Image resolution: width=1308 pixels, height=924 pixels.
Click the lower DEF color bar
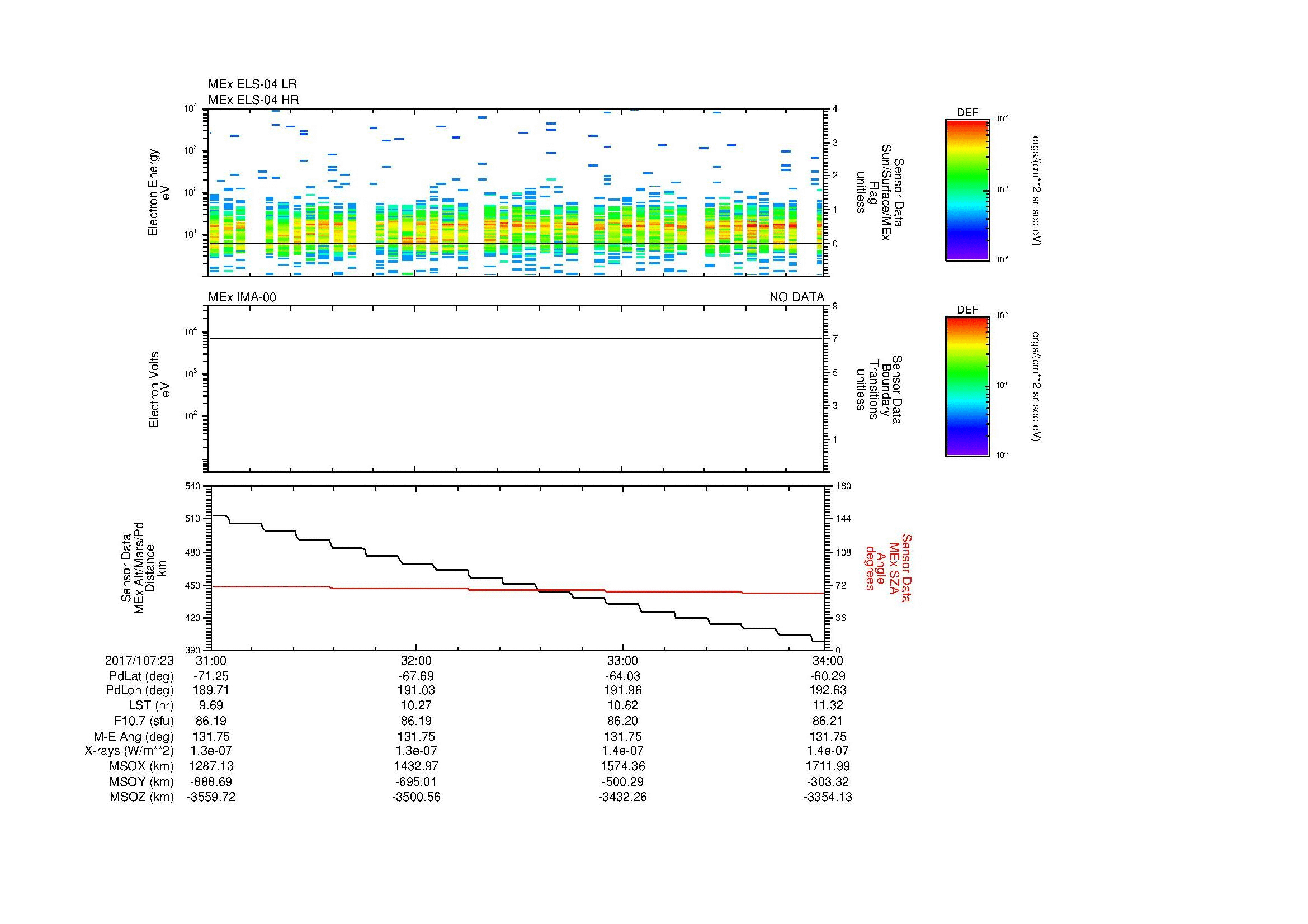[967, 387]
